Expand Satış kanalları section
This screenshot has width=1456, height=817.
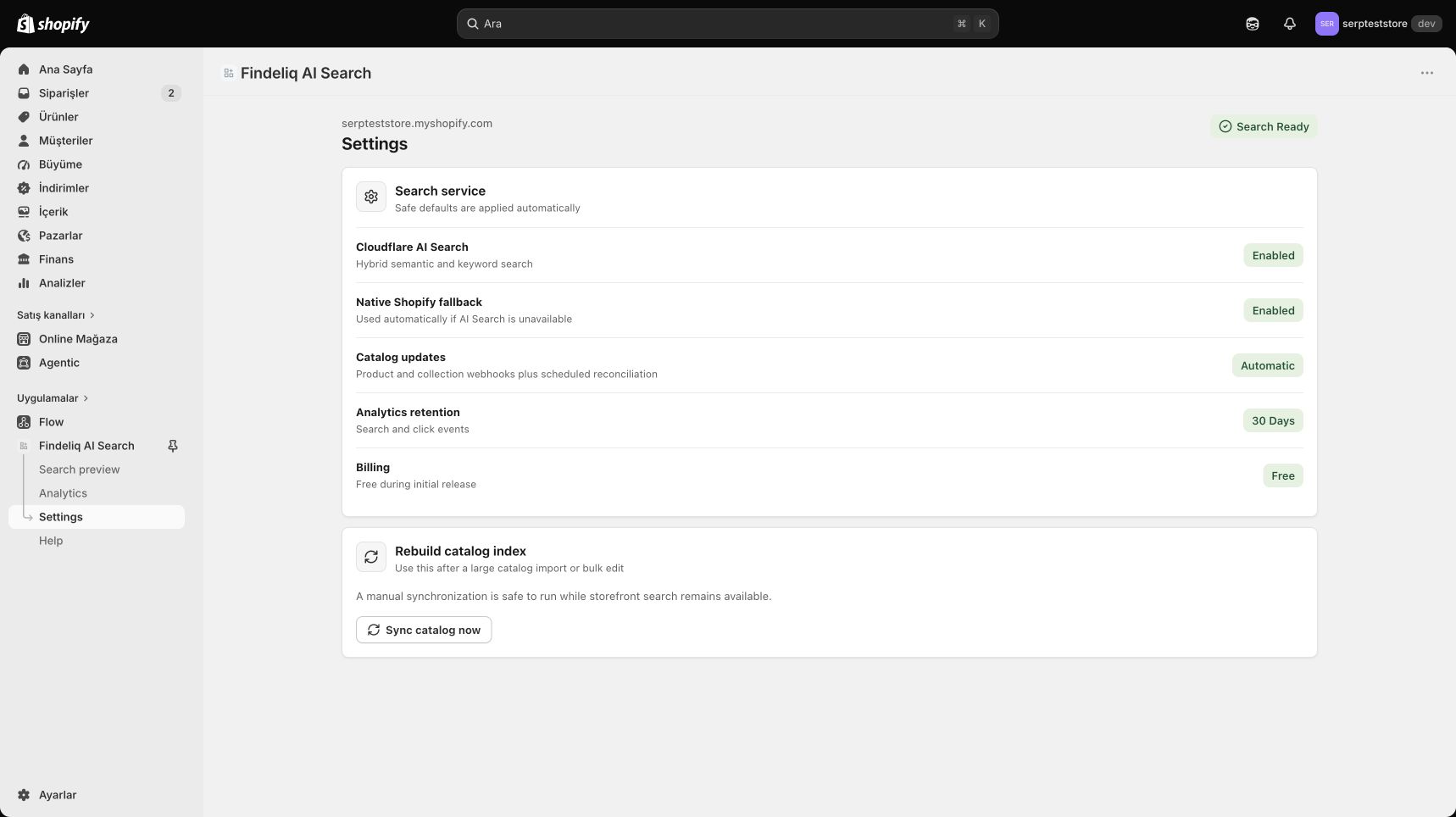pos(56,315)
